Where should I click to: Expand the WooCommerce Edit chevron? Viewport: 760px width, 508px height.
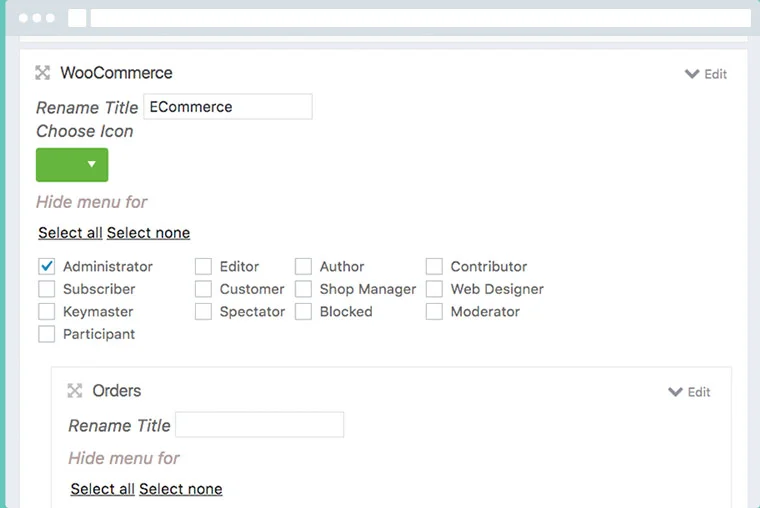[x=692, y=74]
